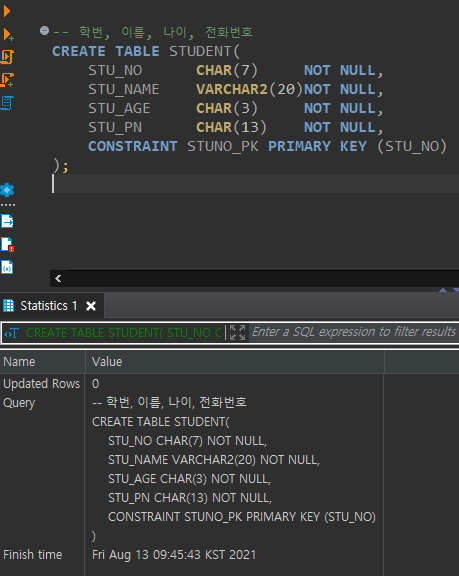Click the Statistics 1 grid icon
Image resolution: width=459 pixels, height=576 pixels.
click(8, 306)
